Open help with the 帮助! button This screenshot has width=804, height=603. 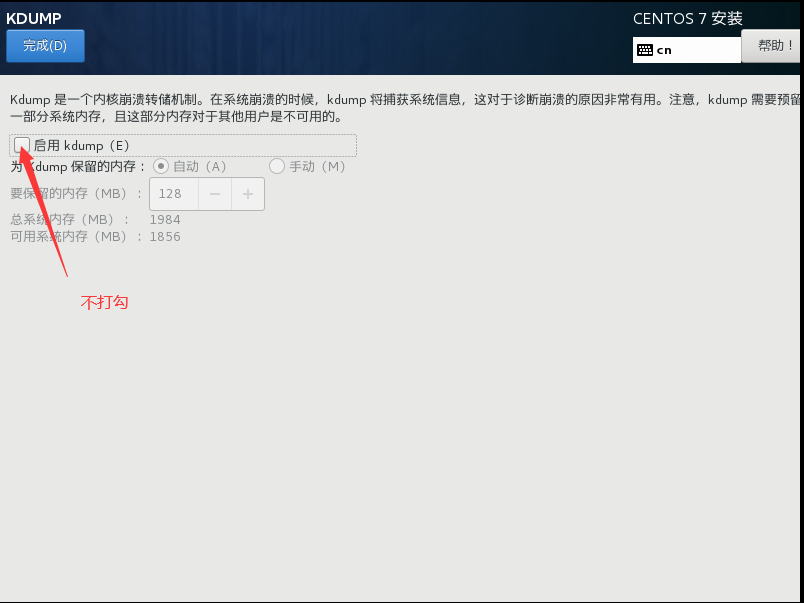click(x=770, y=46)
